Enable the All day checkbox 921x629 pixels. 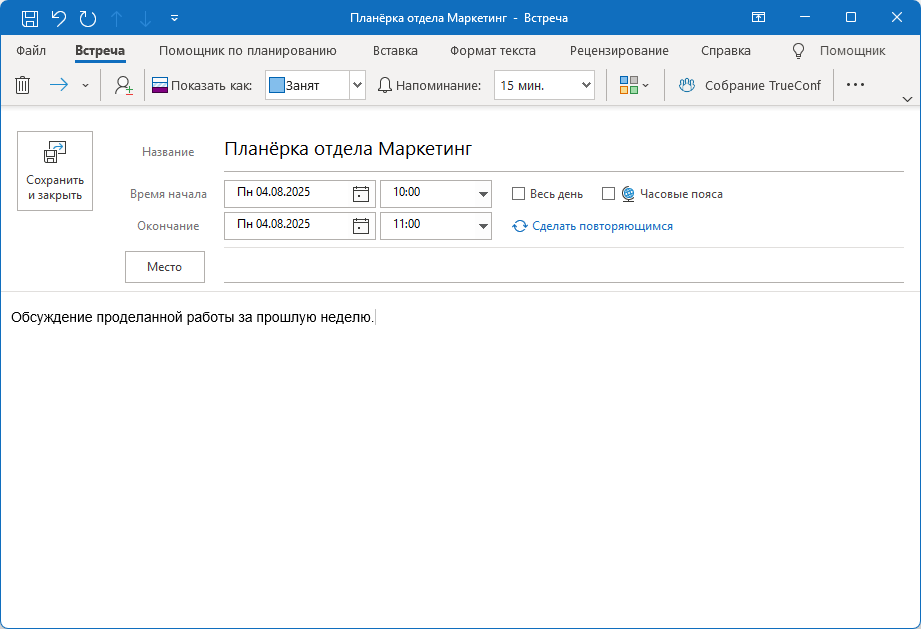518,194
